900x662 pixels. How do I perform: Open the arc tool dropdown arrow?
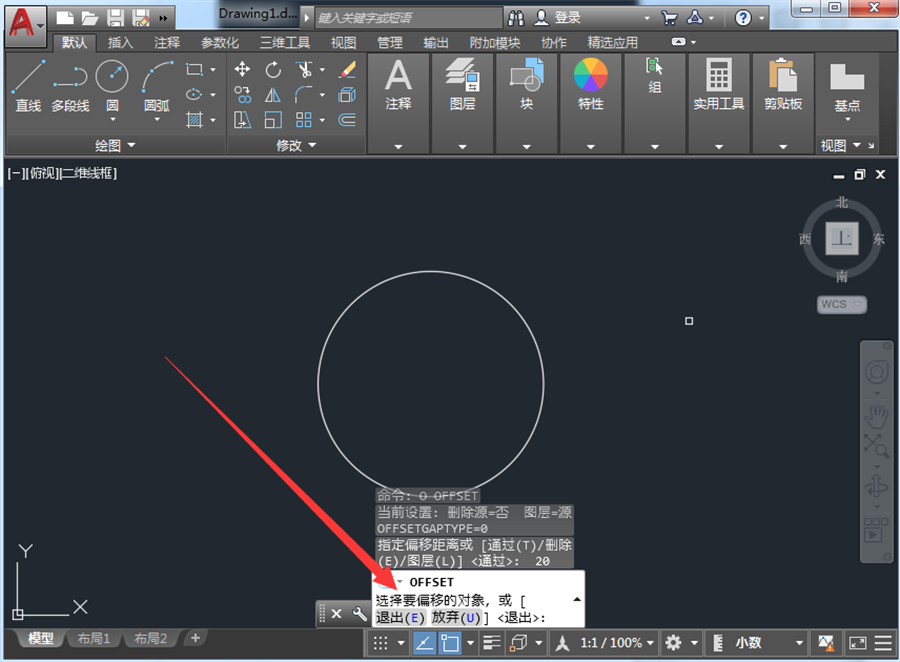pyautogui.click(x=157, y=119)
